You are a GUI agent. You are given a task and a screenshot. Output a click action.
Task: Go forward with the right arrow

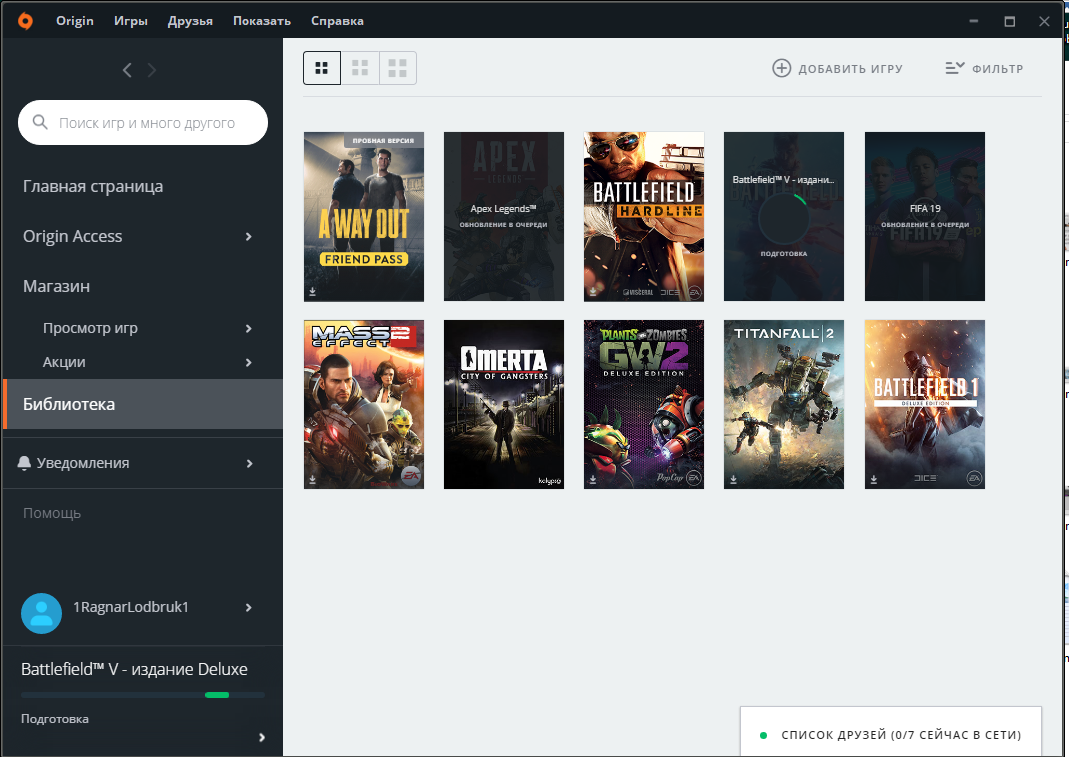[151, 70]
